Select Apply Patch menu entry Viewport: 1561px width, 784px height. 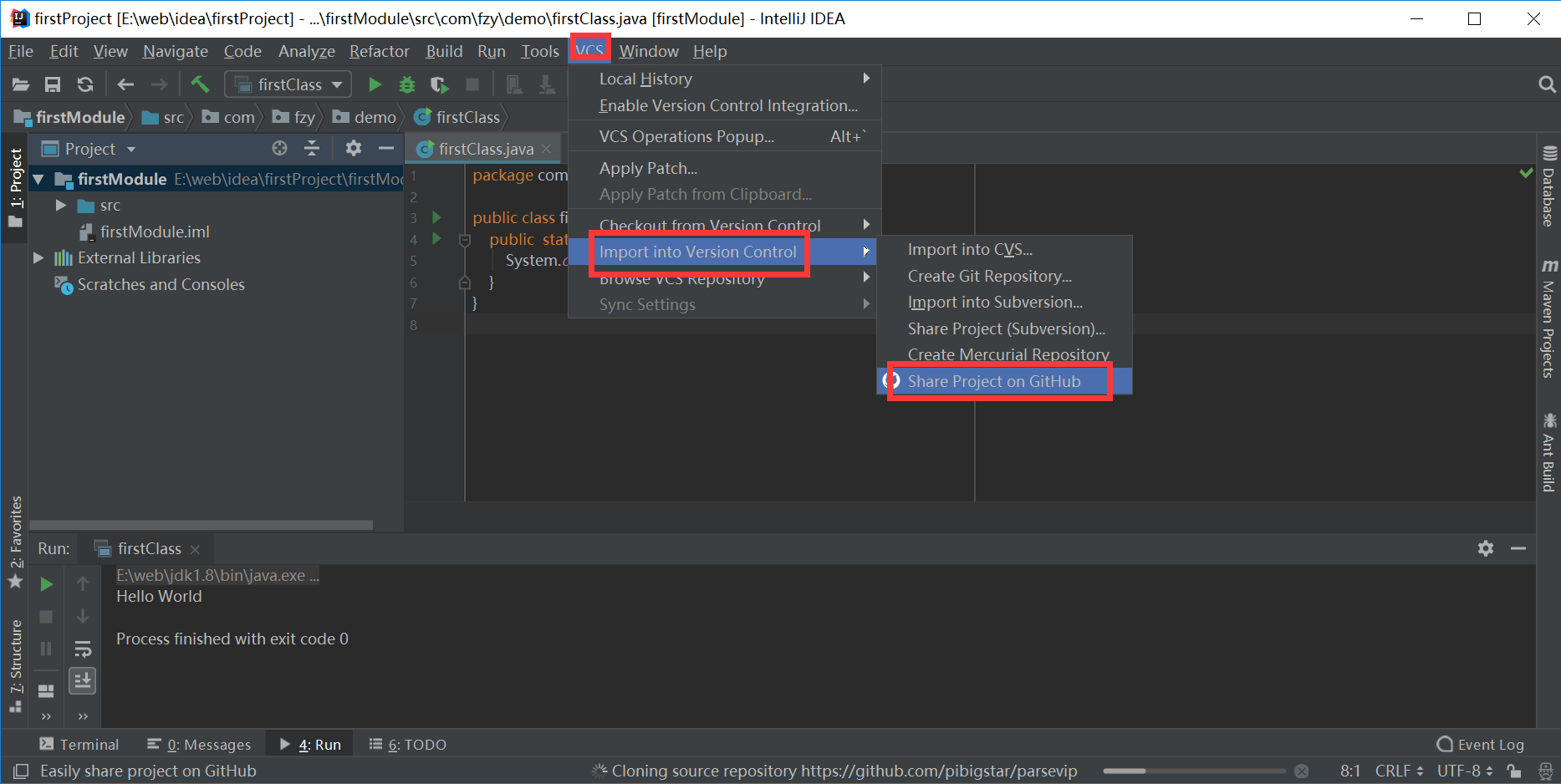[x=725, y=168]
